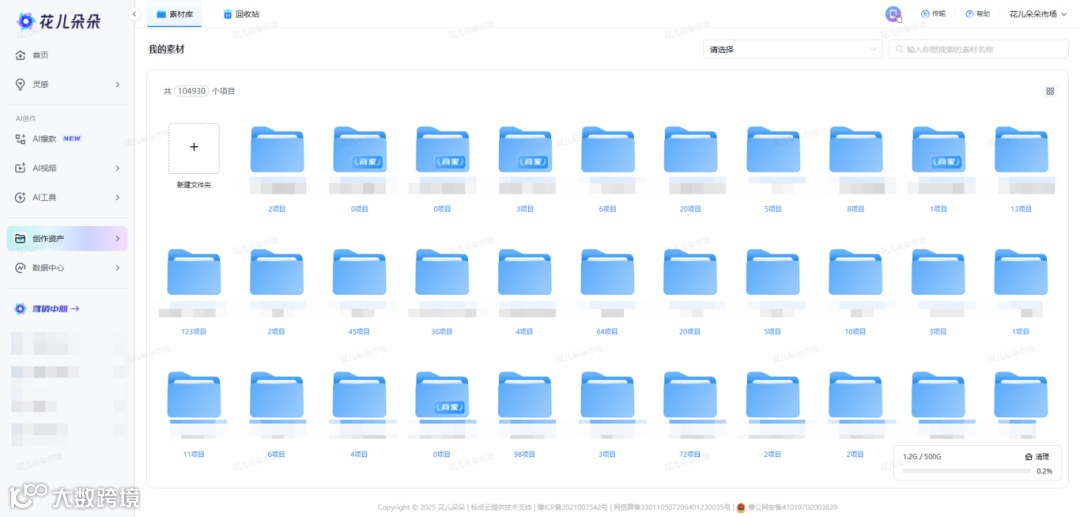Open the 花儿朵朵市场 account dropdown
The height and width of the screenshot is (517, 1080).
(x=1038, y=14)
